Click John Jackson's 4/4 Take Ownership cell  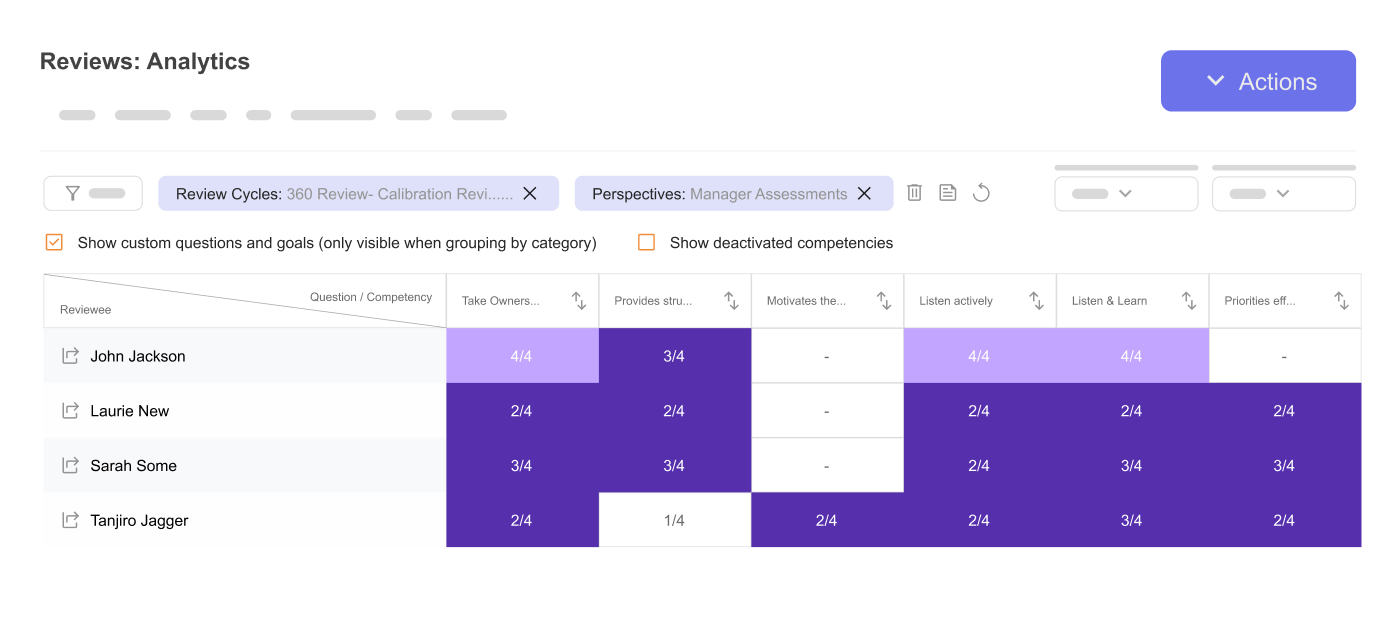click(522, 355)
